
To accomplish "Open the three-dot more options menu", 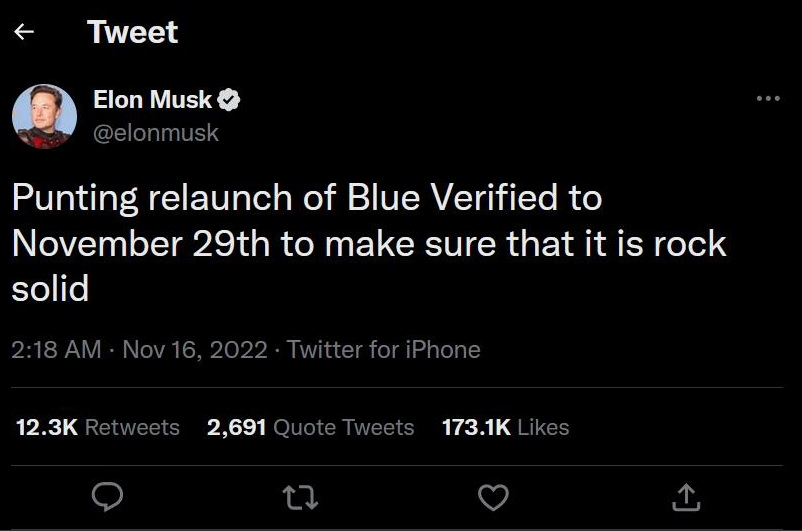I will pos(767,98).
